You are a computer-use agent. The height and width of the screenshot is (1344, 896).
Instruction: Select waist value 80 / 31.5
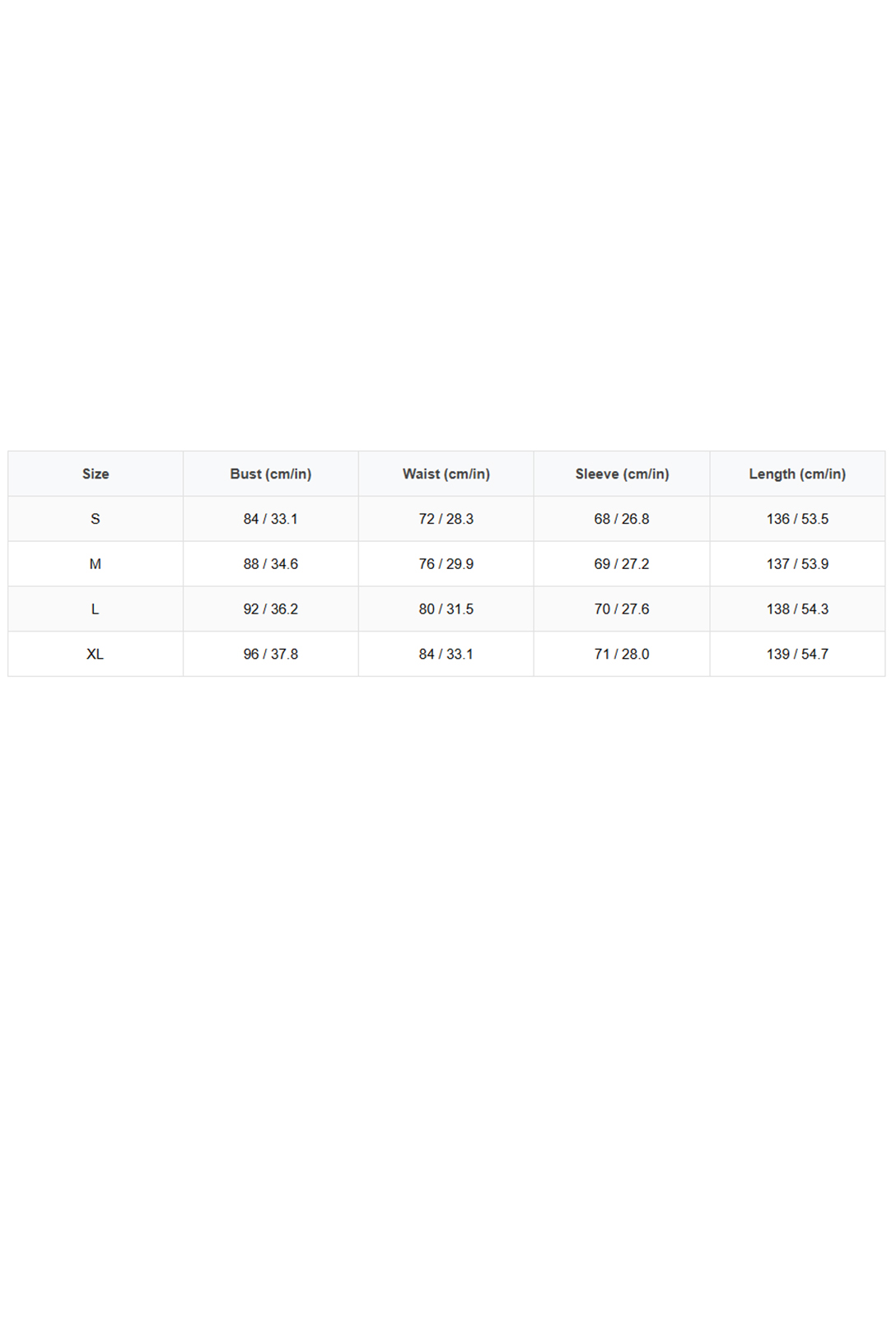446,609
